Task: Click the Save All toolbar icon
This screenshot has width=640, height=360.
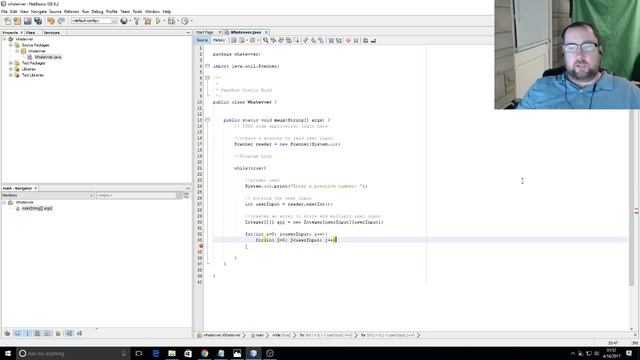Action: click(38, 21)
